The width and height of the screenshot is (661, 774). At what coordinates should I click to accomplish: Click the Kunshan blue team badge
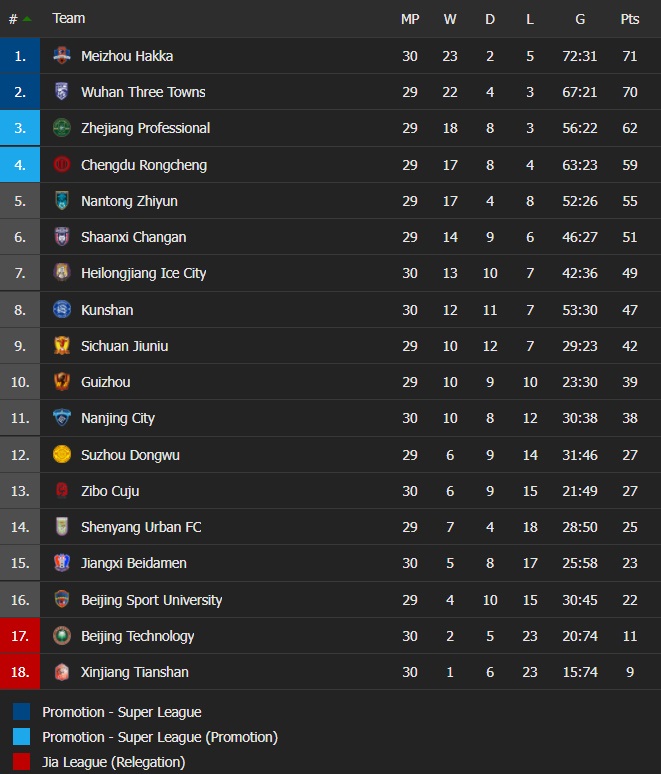click(x=62, y=310)
